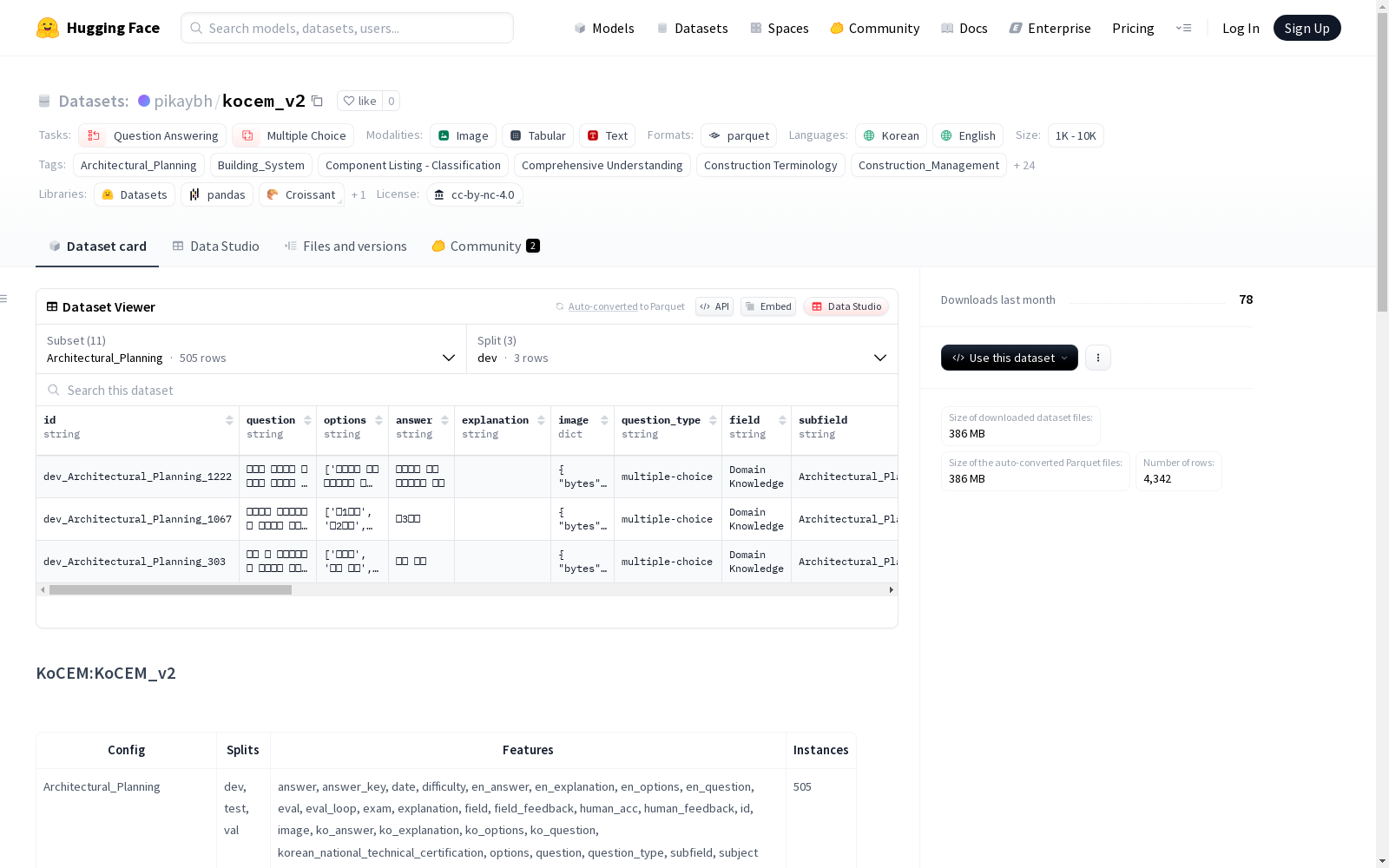Open Models in the top navigation
Viewport: 1389px width, 868px height.
click(x=604, y=28)
